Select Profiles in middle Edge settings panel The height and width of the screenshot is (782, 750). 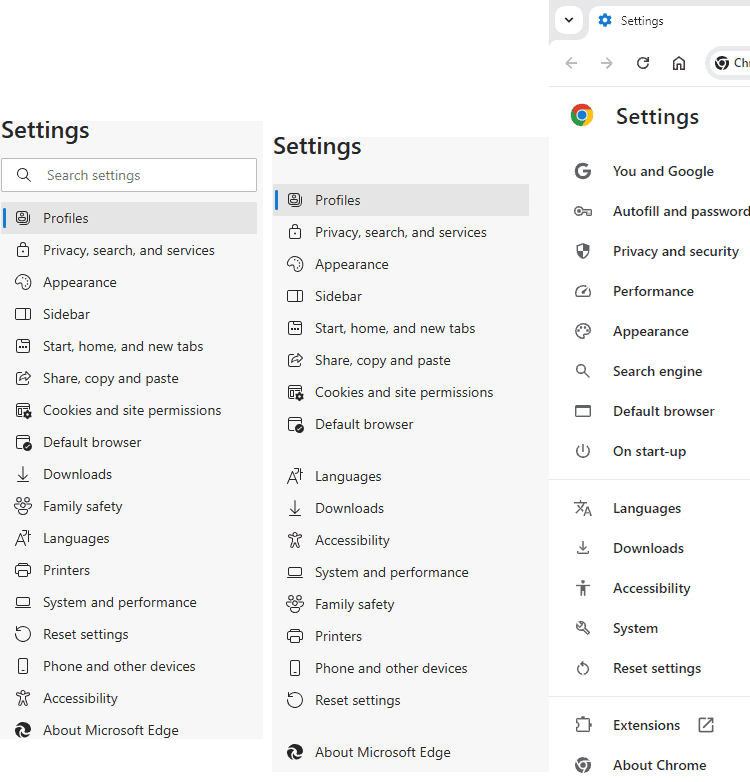(401, 200)
